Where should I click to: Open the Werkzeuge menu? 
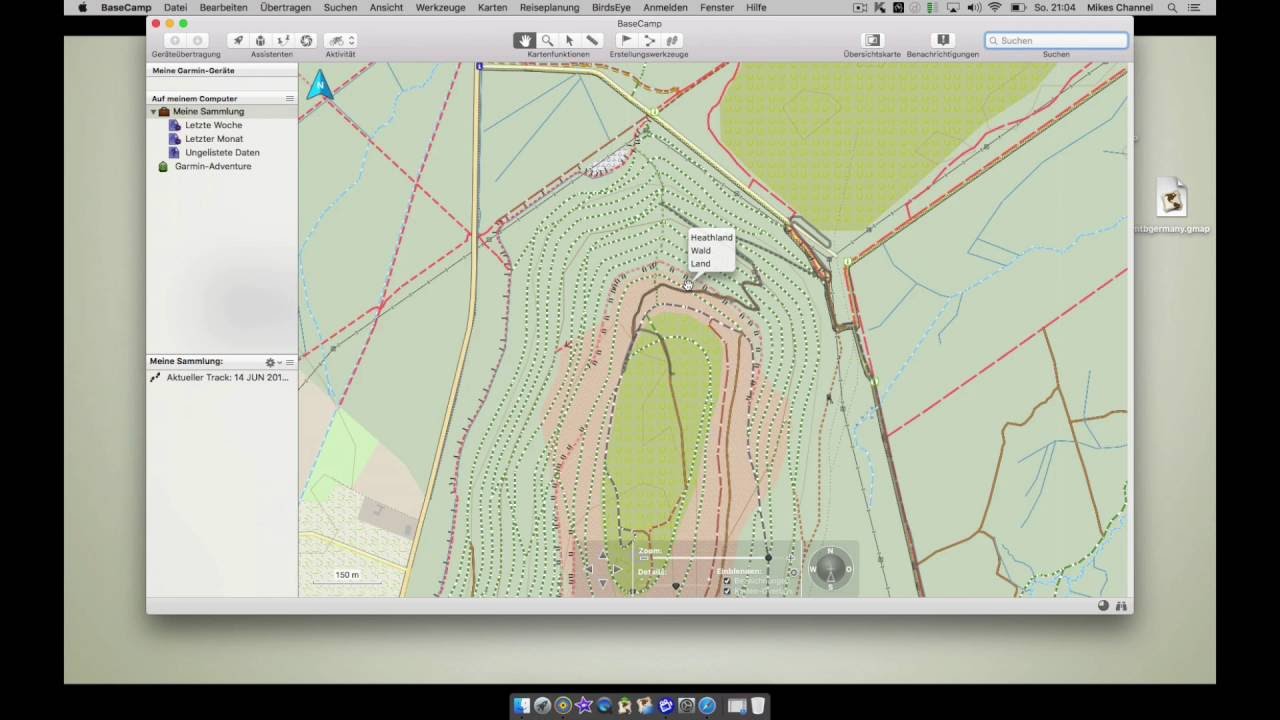(440, 7)
